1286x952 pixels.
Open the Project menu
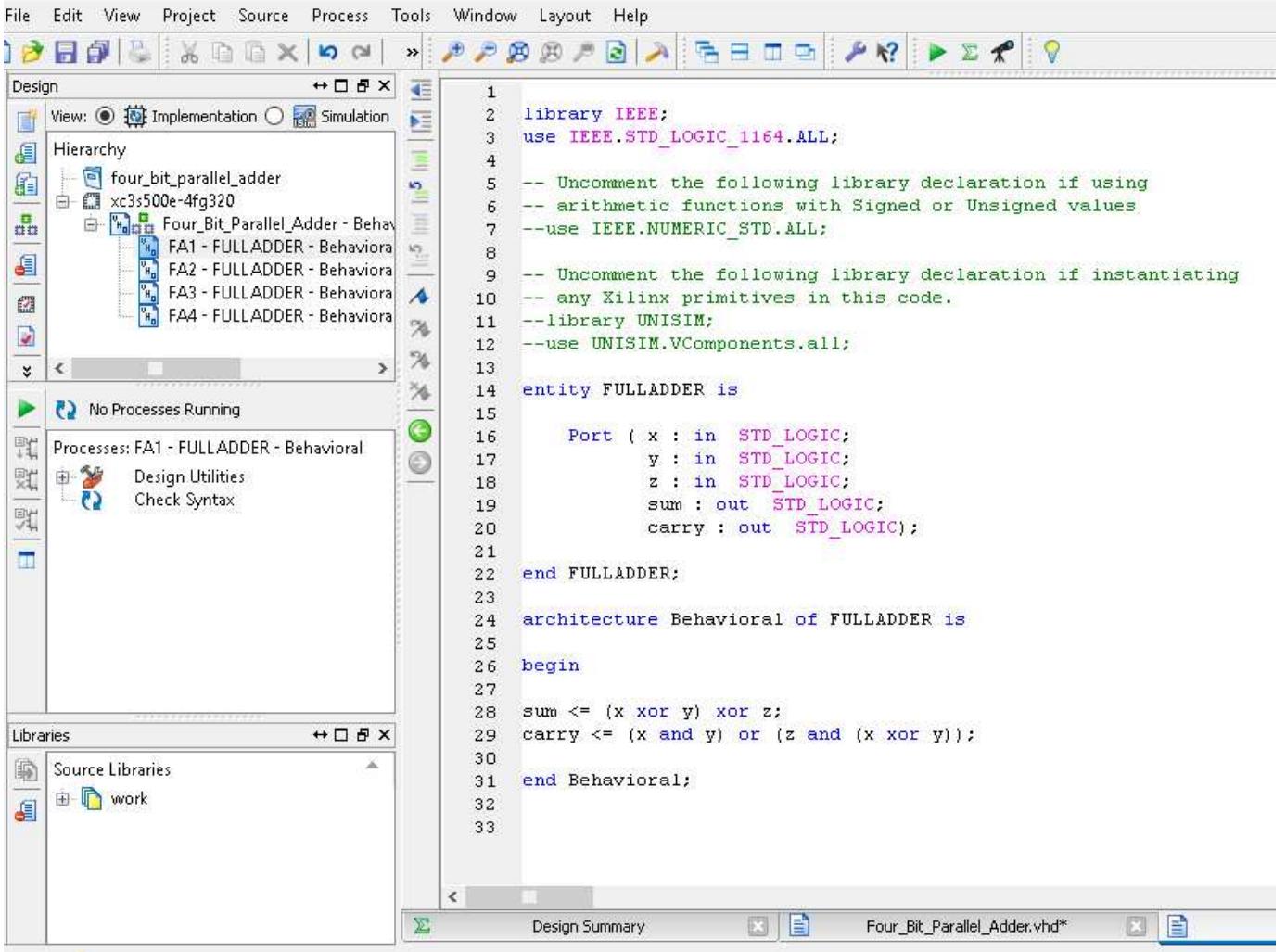tap(189, 16)
